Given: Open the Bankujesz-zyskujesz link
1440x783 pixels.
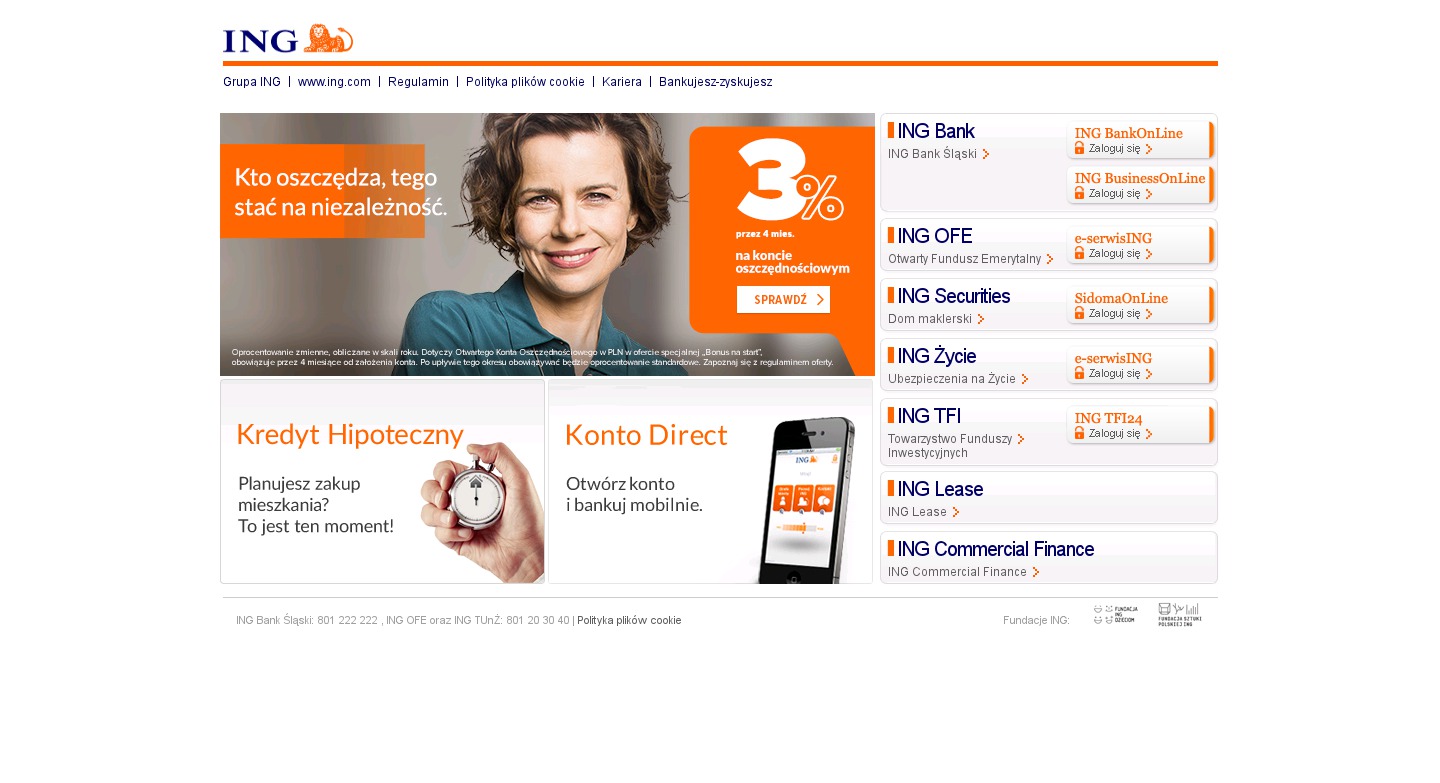Looking at the screenshot, I should (x=716, y=82).
